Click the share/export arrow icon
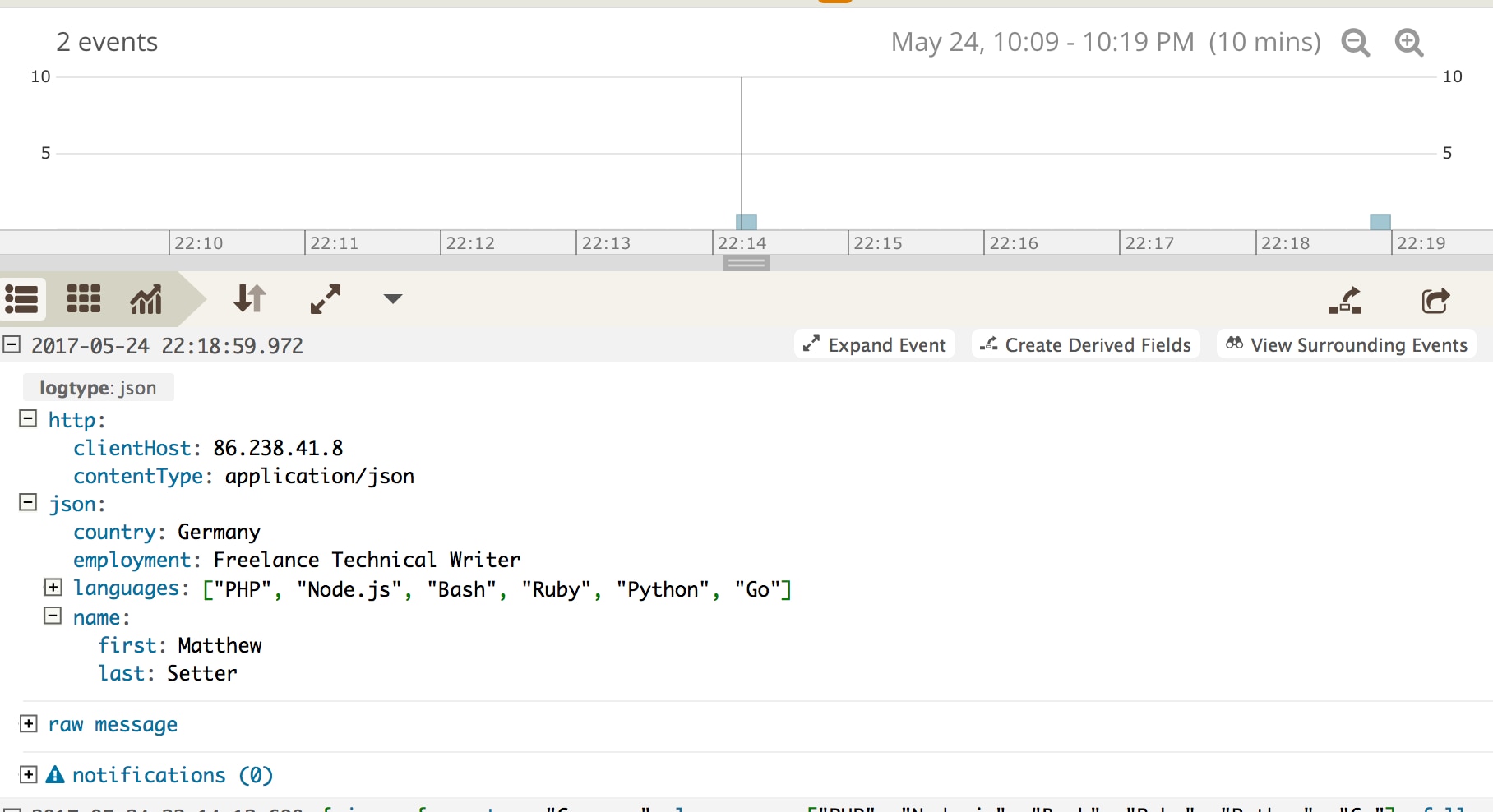The width and height of the screenshot is (1493, 812). tap(1435, 301)
